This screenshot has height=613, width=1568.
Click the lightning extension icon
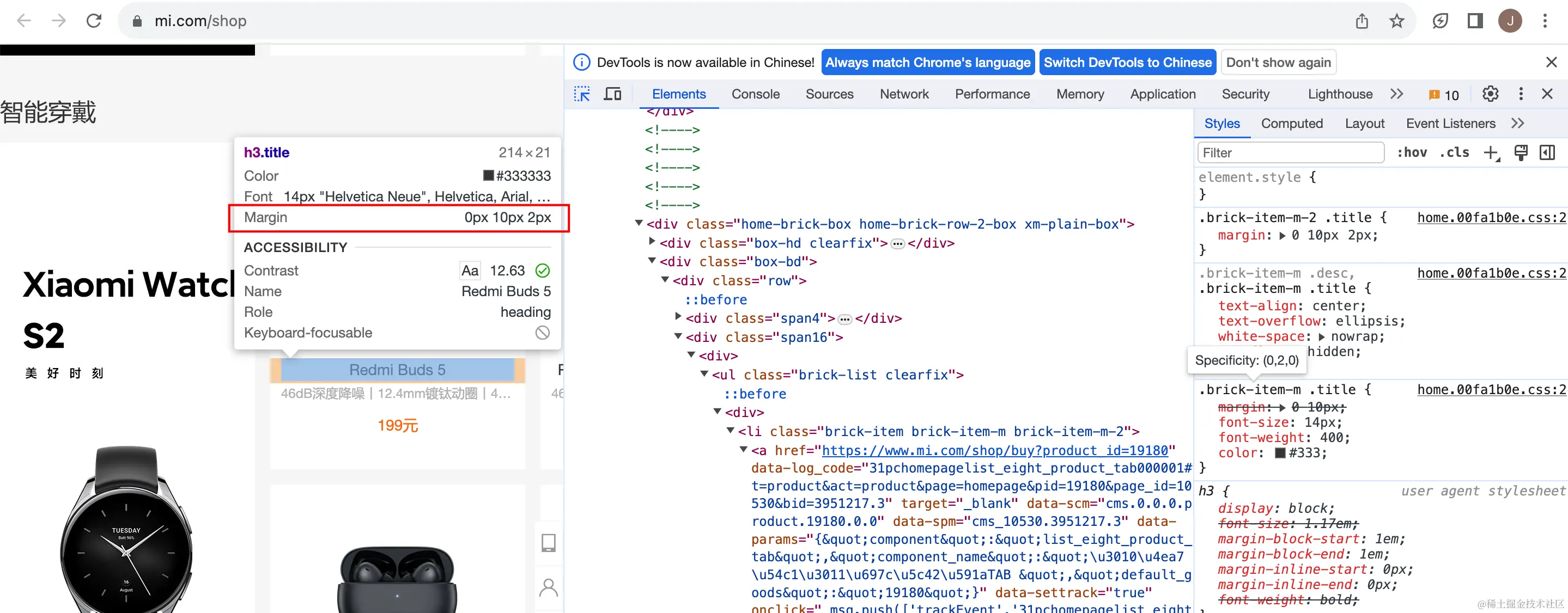pos(1440,21)
